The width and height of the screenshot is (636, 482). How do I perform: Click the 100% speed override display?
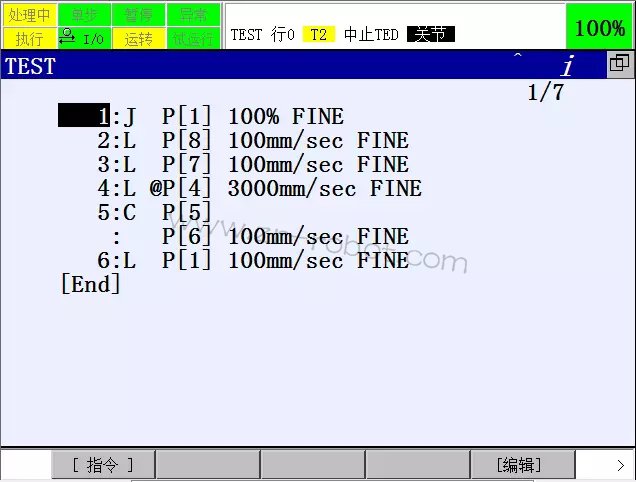599,27
